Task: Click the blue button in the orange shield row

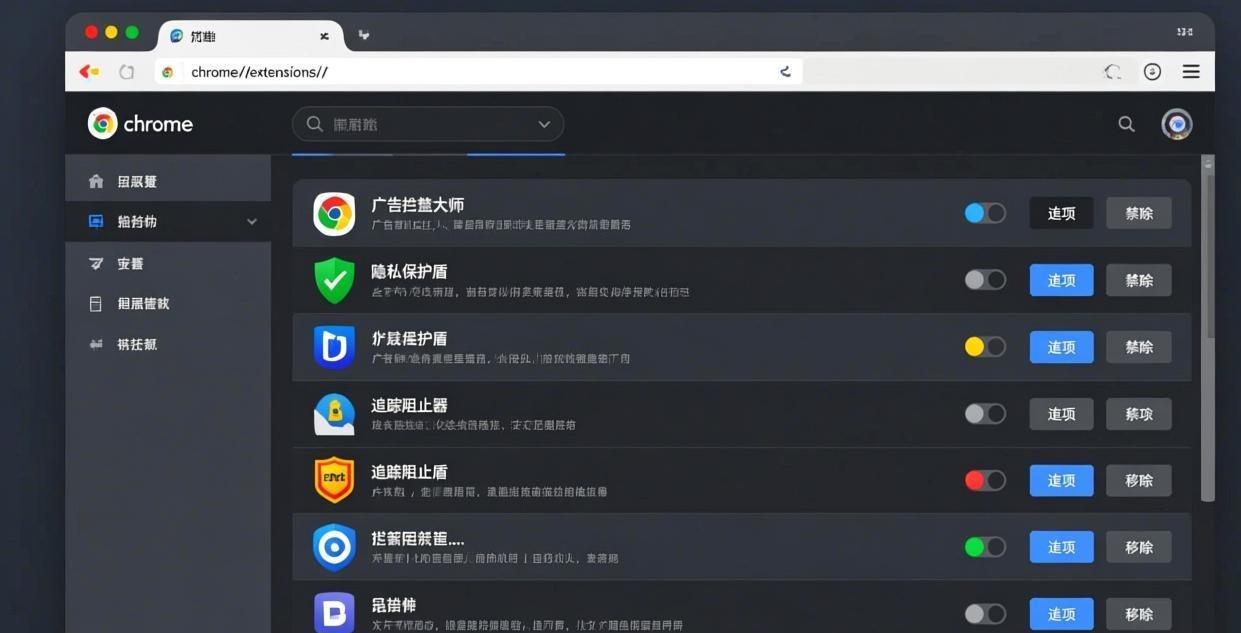Action: [1061, 481]
